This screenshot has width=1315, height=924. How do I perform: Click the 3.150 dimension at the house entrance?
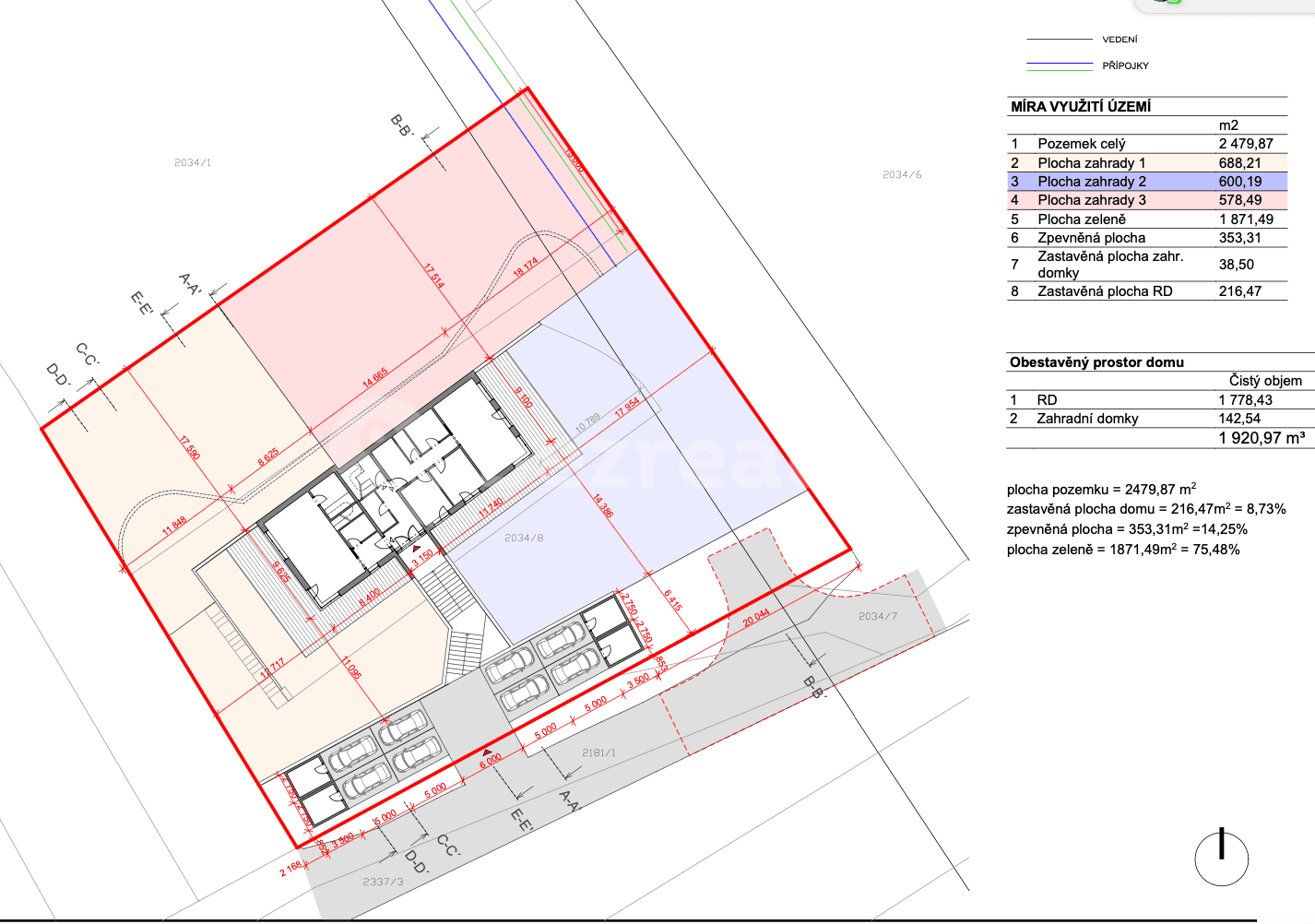tap(422, 557)
